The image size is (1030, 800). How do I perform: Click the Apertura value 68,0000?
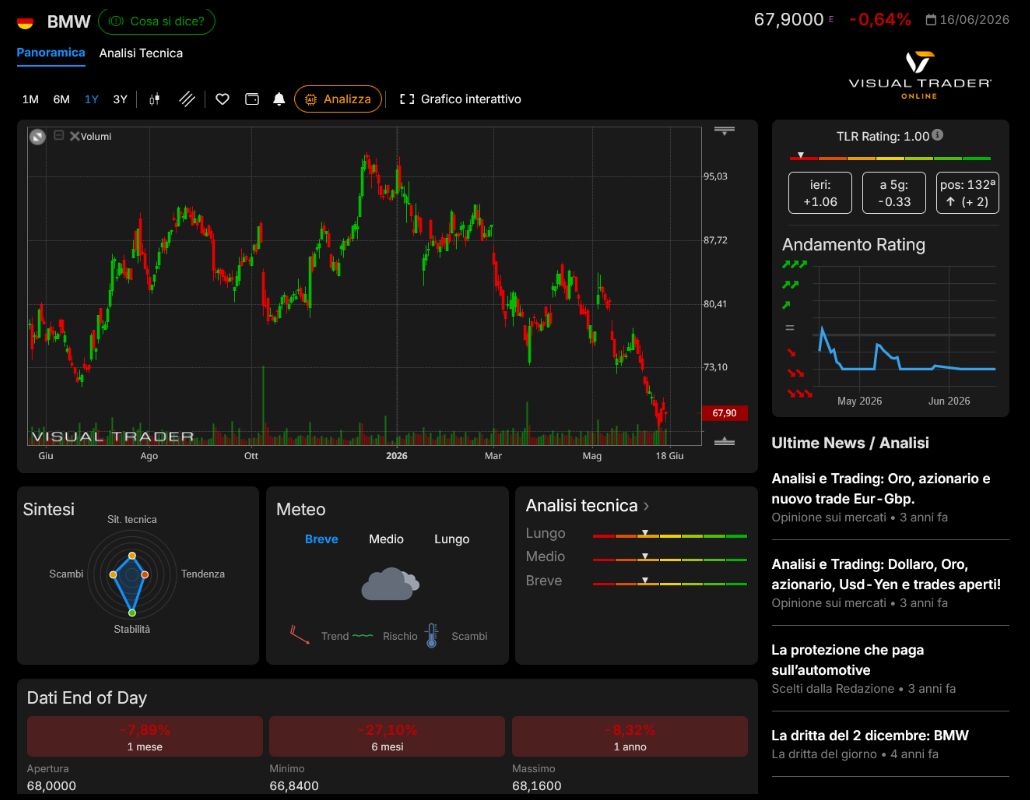click(x=51, y=786)
